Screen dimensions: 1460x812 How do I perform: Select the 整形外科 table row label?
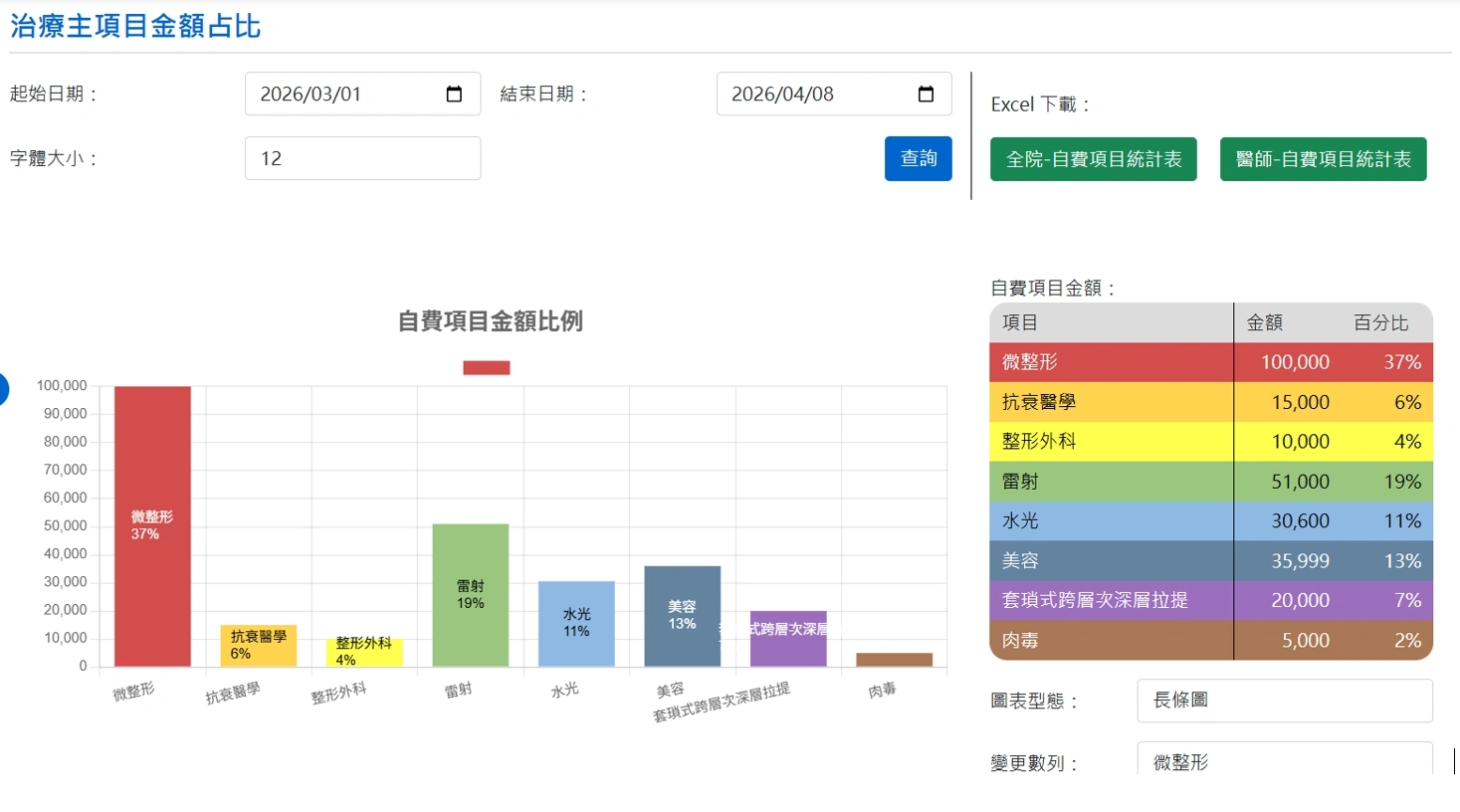coord(1039,441)
